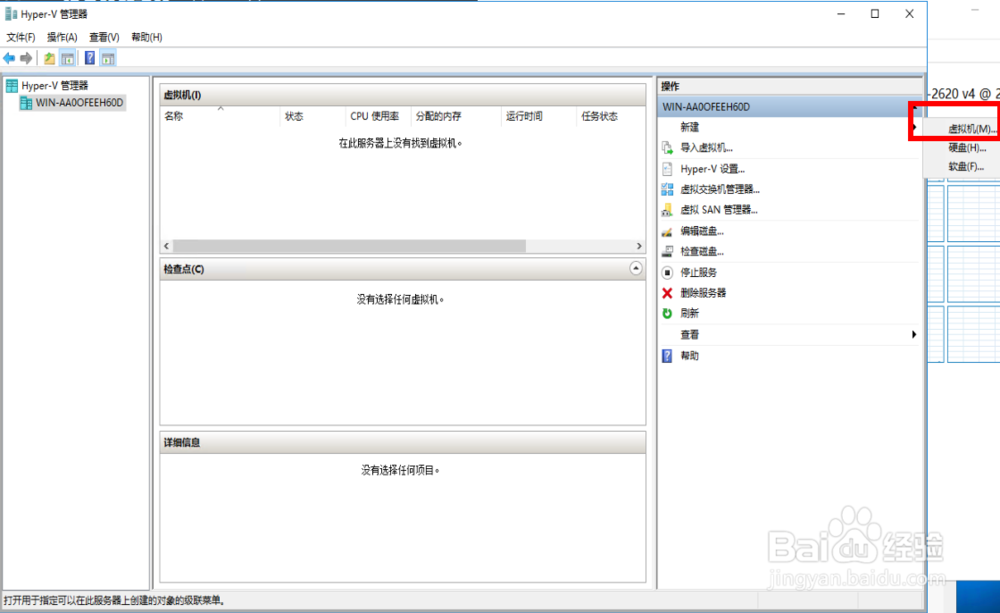Click the text 没有选择任何虚拟机 in checkpoints
Viewport: 1000px width, 613px height.
pos(401,299)
